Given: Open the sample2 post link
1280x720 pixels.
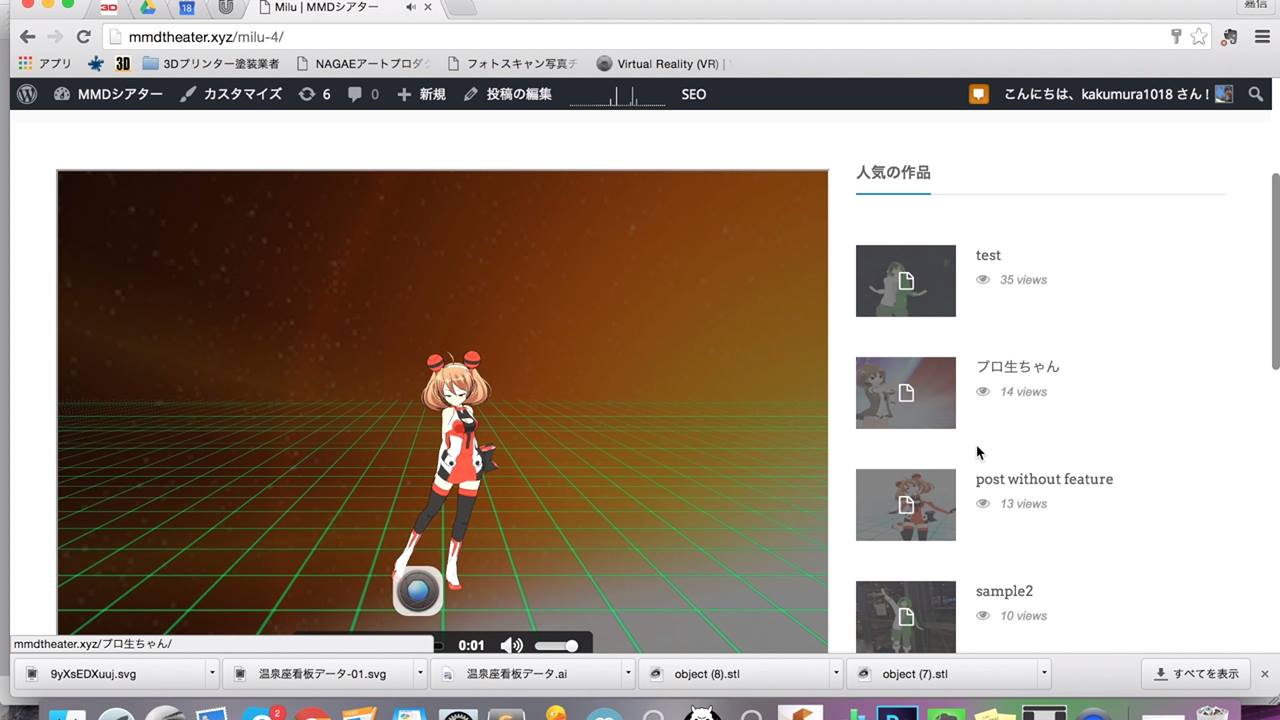Looking at the screenshot, I should tap(1004, 591).
